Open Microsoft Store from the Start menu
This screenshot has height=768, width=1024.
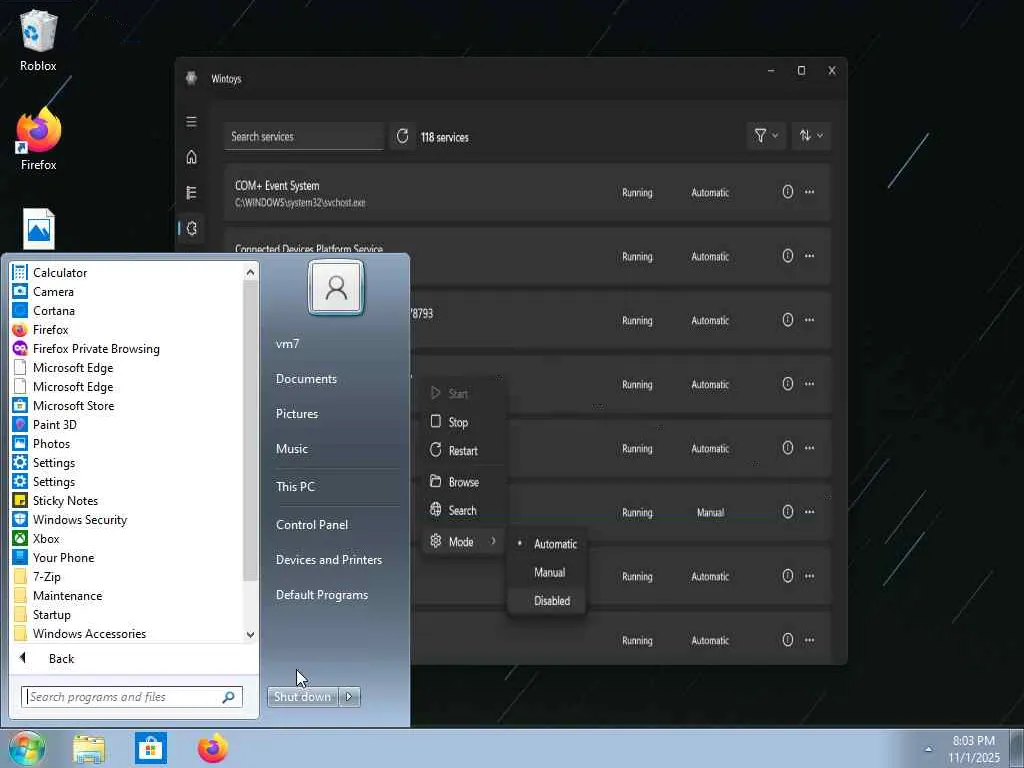point(127,406)
